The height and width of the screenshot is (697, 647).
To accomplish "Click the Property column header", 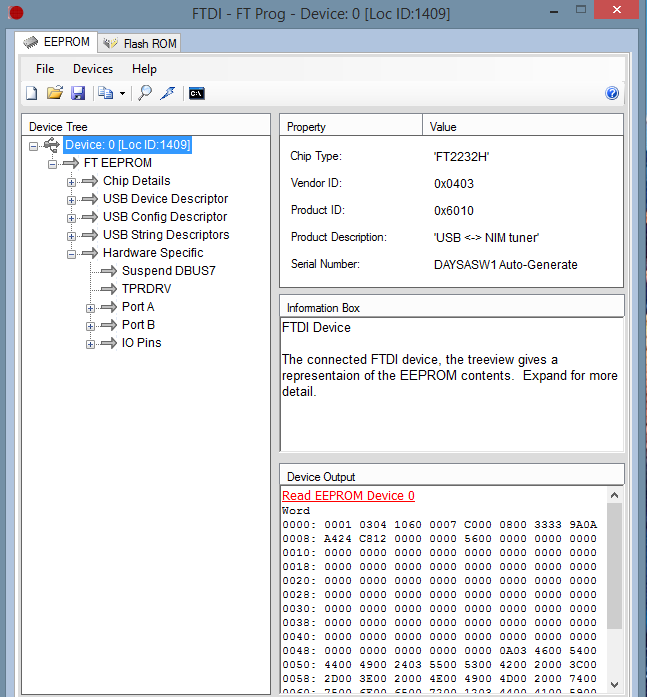I will [x=351, y=127].
